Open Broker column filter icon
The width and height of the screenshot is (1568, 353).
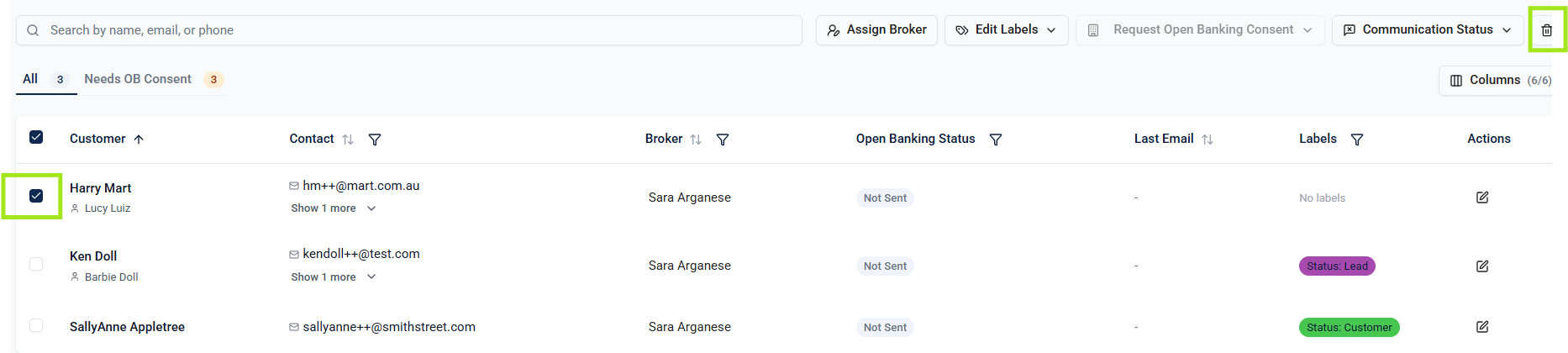click(x=722, y=140)
